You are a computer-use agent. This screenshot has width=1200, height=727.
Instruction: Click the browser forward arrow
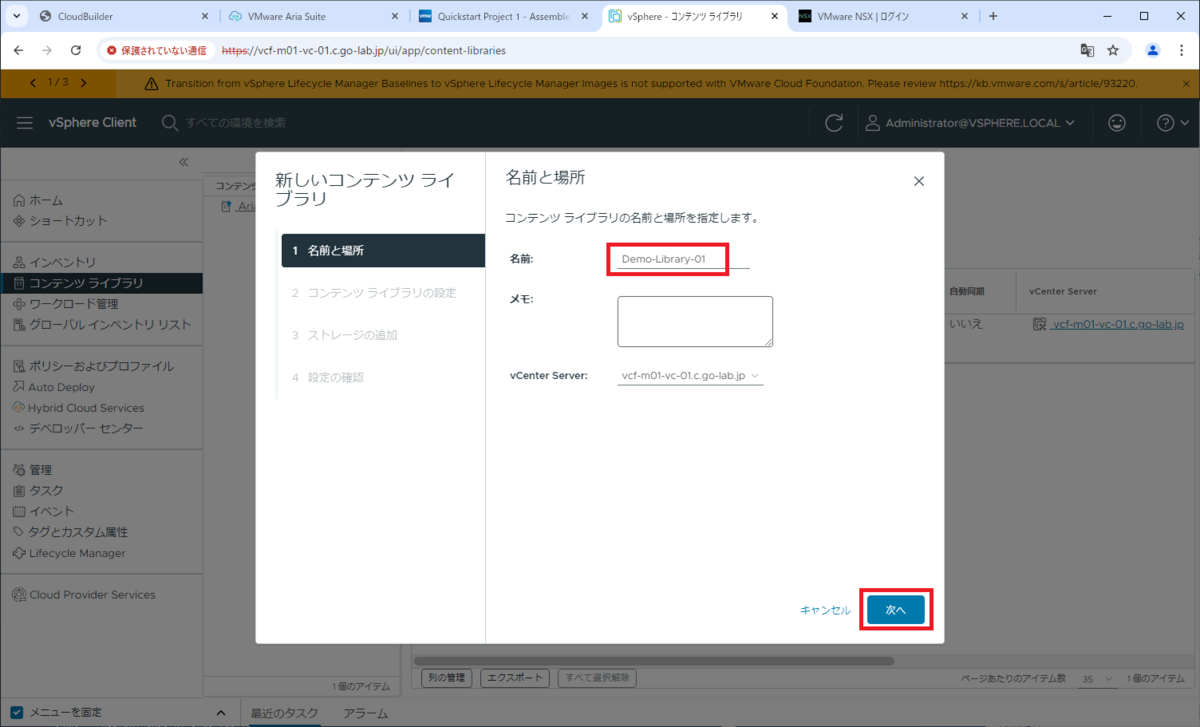pos(47,50)
